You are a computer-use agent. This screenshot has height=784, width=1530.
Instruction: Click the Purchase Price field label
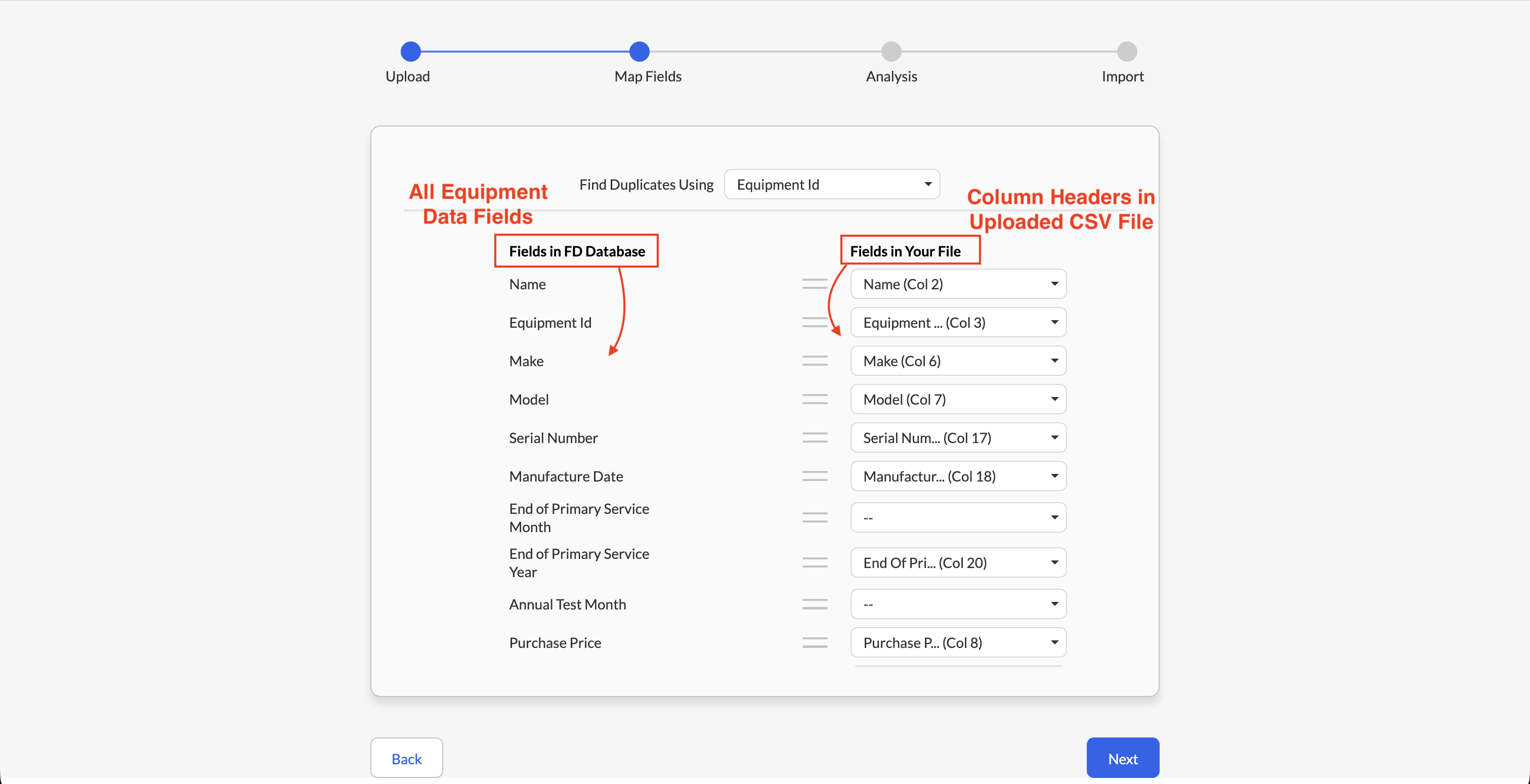pyautogui.click(x=555, y=643)
